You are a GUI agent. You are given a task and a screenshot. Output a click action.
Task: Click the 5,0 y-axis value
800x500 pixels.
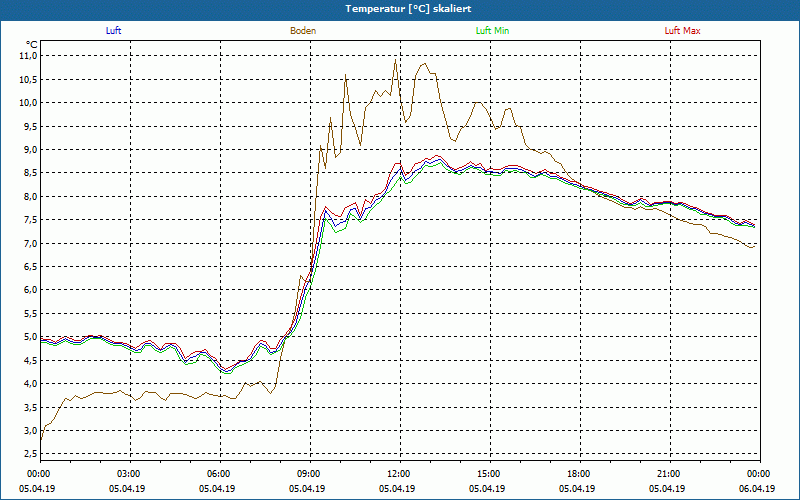point(31,337)
